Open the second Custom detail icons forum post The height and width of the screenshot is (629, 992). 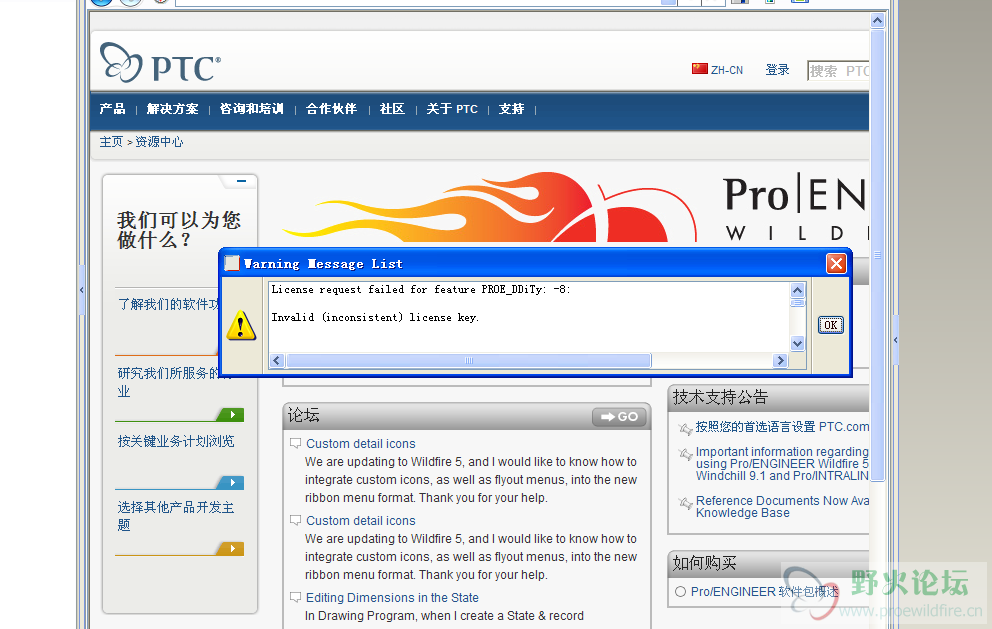[361, 521]
